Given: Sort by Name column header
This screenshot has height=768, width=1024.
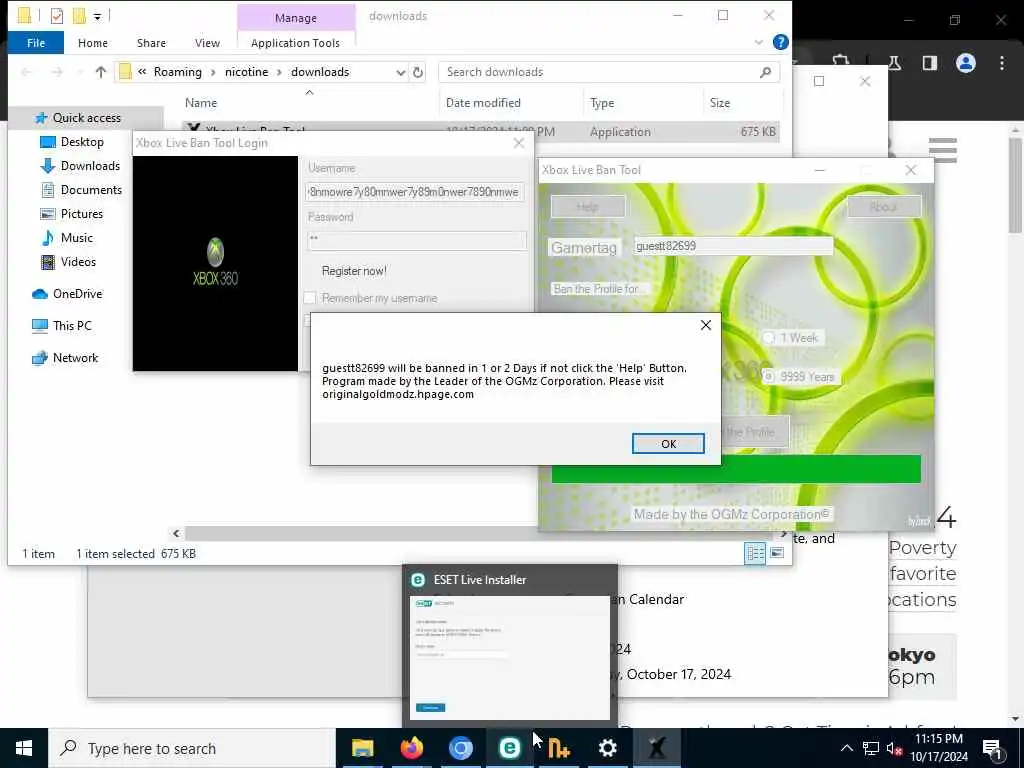Looking at the screenshot, I should 200,103.
